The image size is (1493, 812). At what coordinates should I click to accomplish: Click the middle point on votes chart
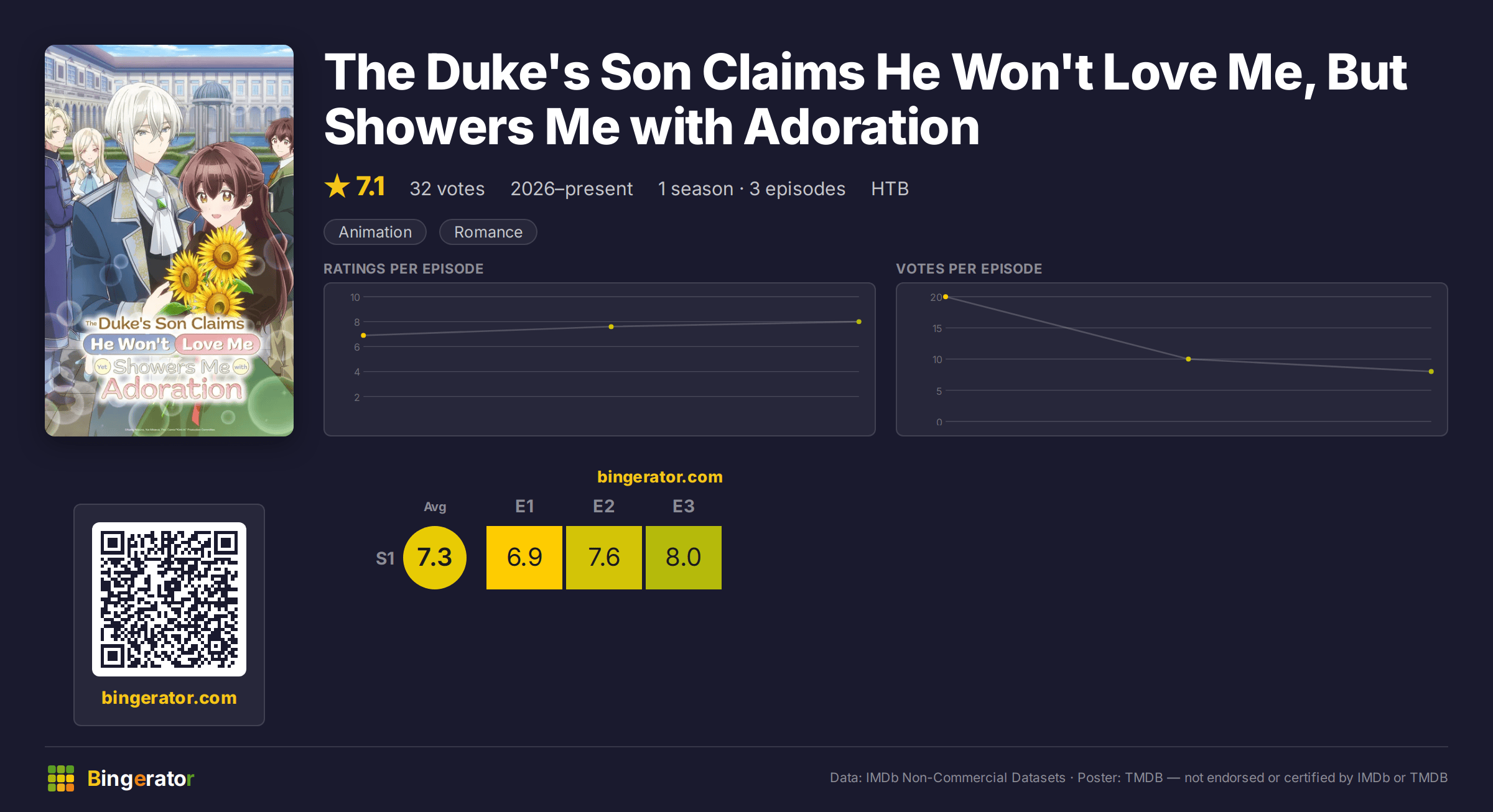1188,359
